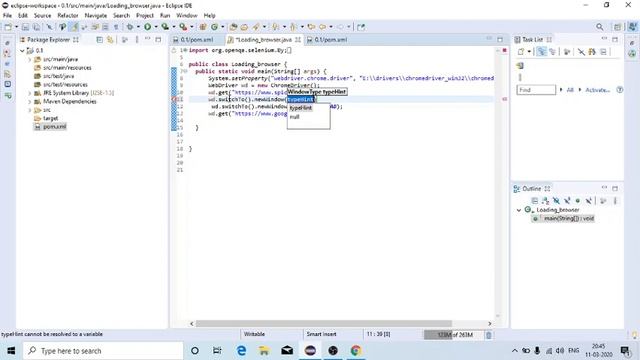Open the Navigate menu

[x=96, y=16]
